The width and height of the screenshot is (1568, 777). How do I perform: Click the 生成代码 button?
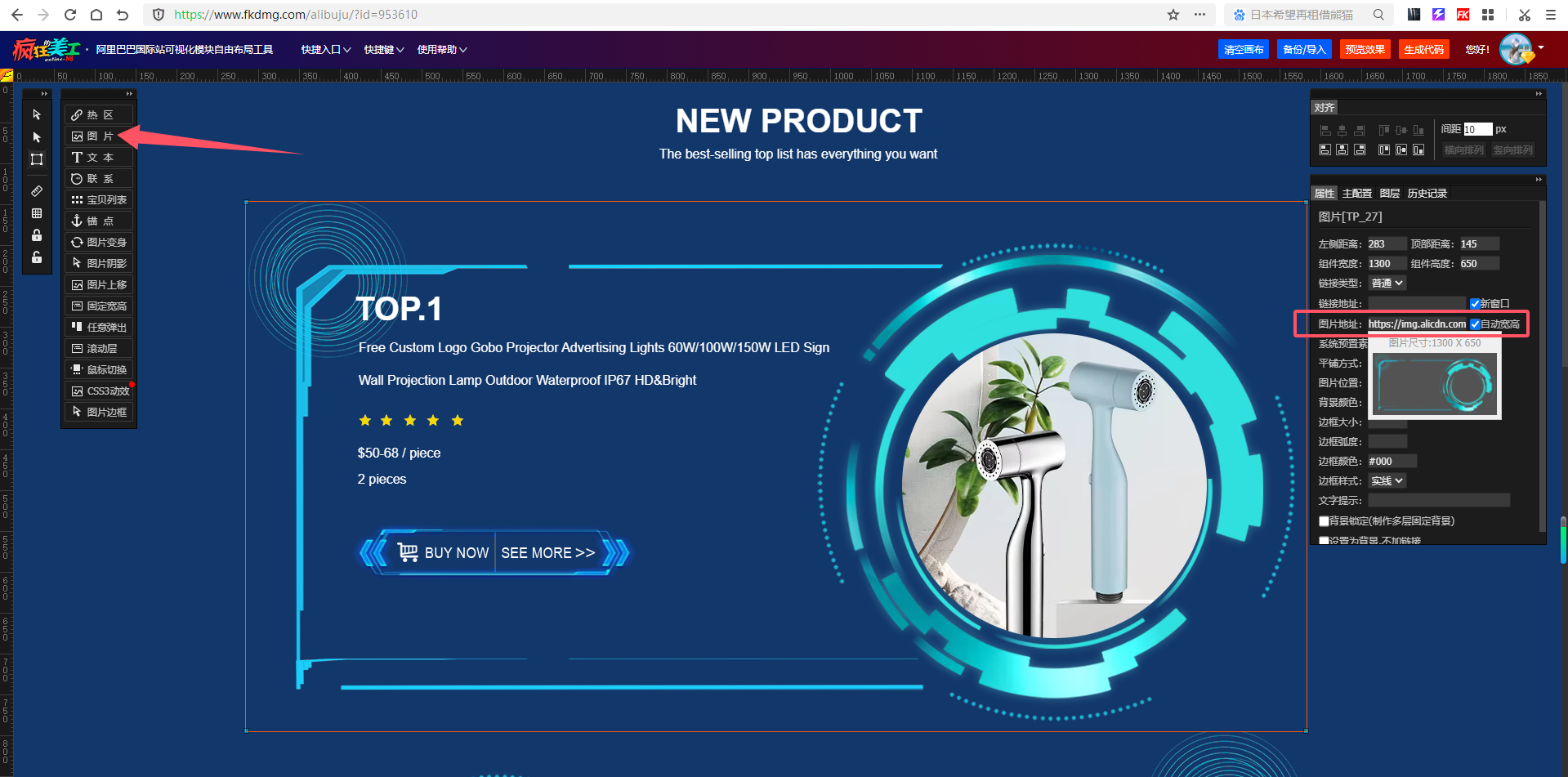pos(1423,50)
